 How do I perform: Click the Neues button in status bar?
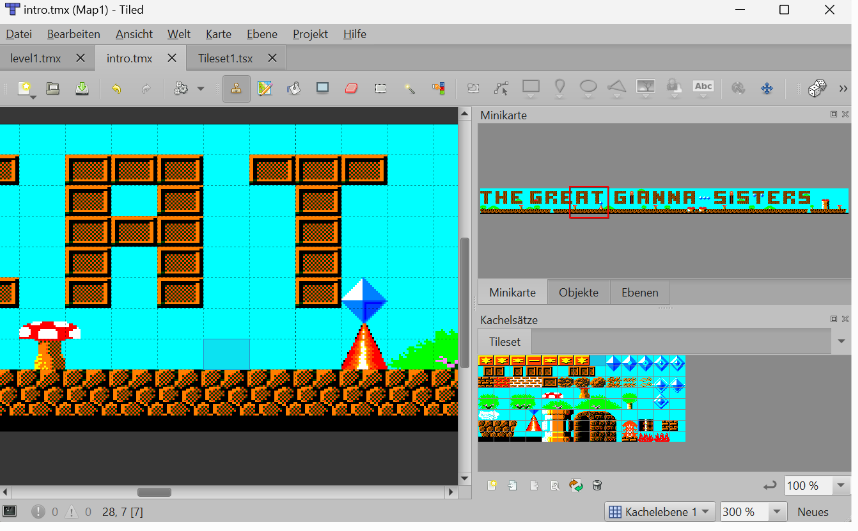coord(812,512)
